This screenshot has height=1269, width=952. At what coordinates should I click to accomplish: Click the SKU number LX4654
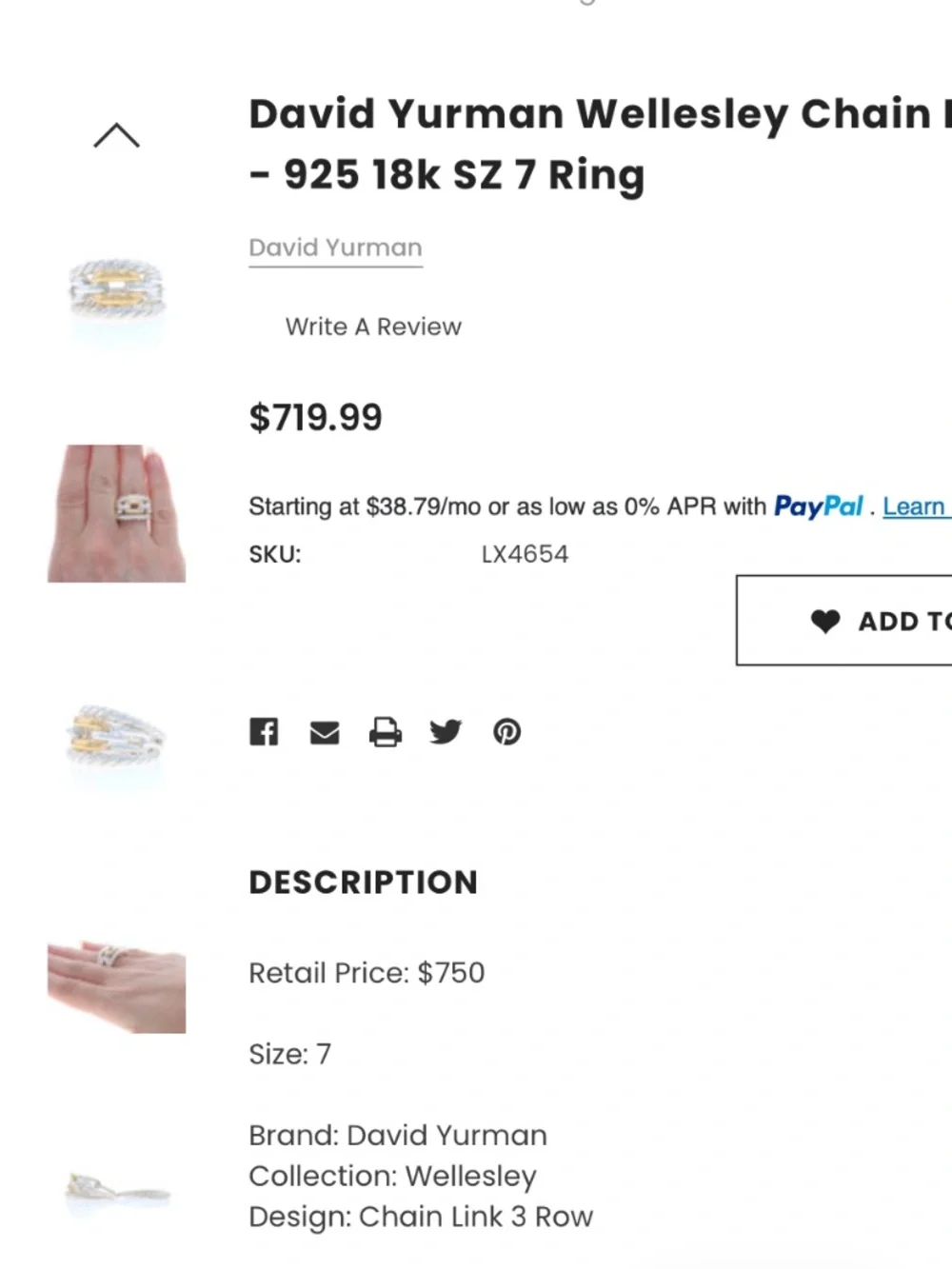coord(525,554)
